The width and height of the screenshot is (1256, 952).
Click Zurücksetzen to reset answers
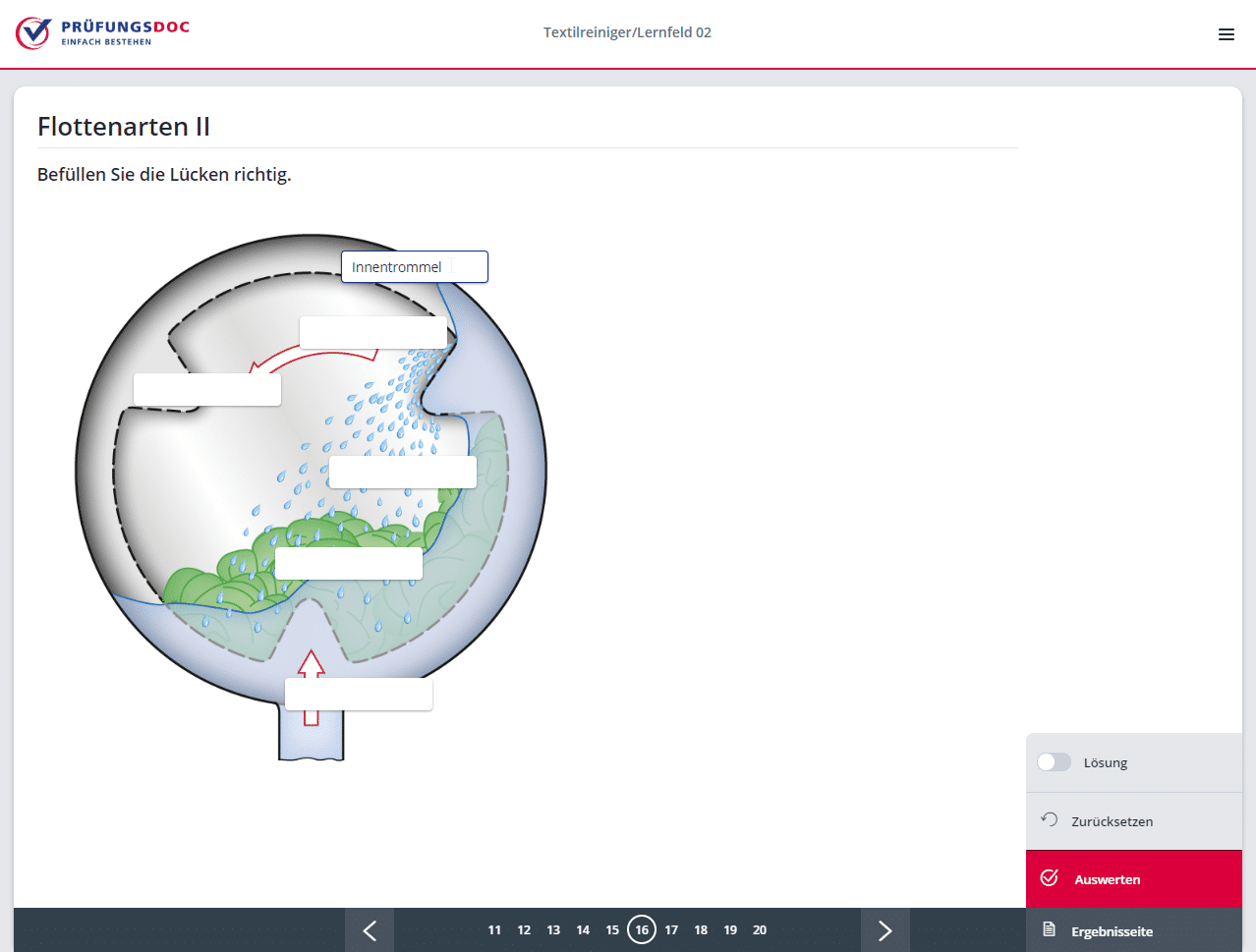pyautogui.click(x=1112, y=821)
